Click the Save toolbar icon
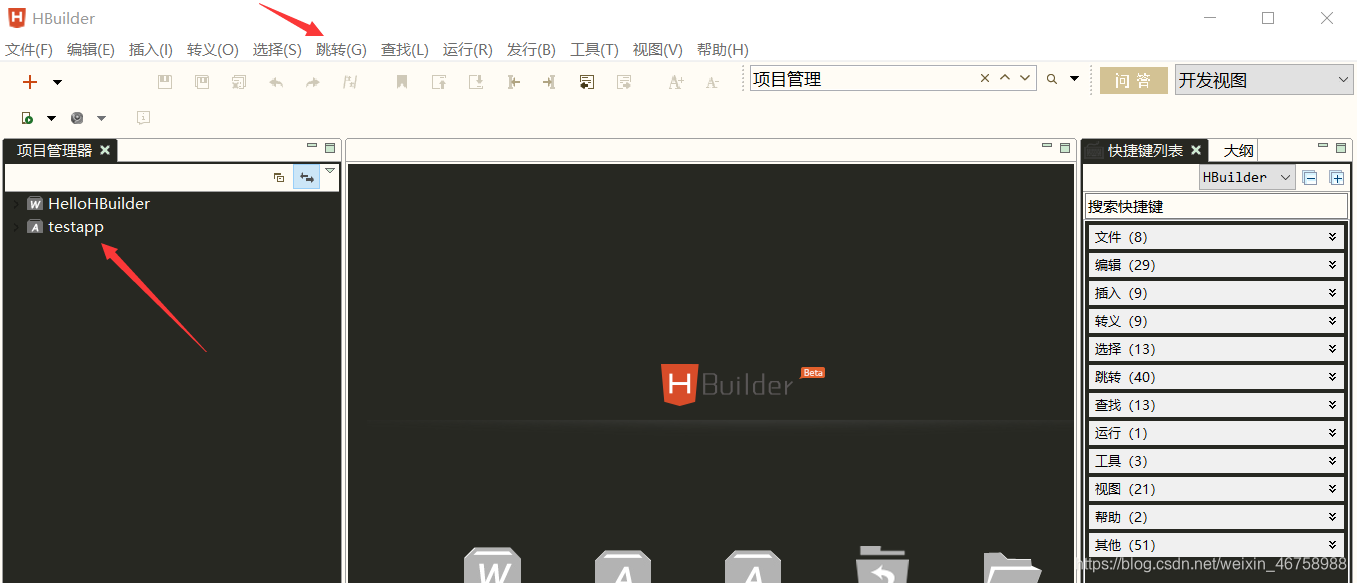 point(165,82)
